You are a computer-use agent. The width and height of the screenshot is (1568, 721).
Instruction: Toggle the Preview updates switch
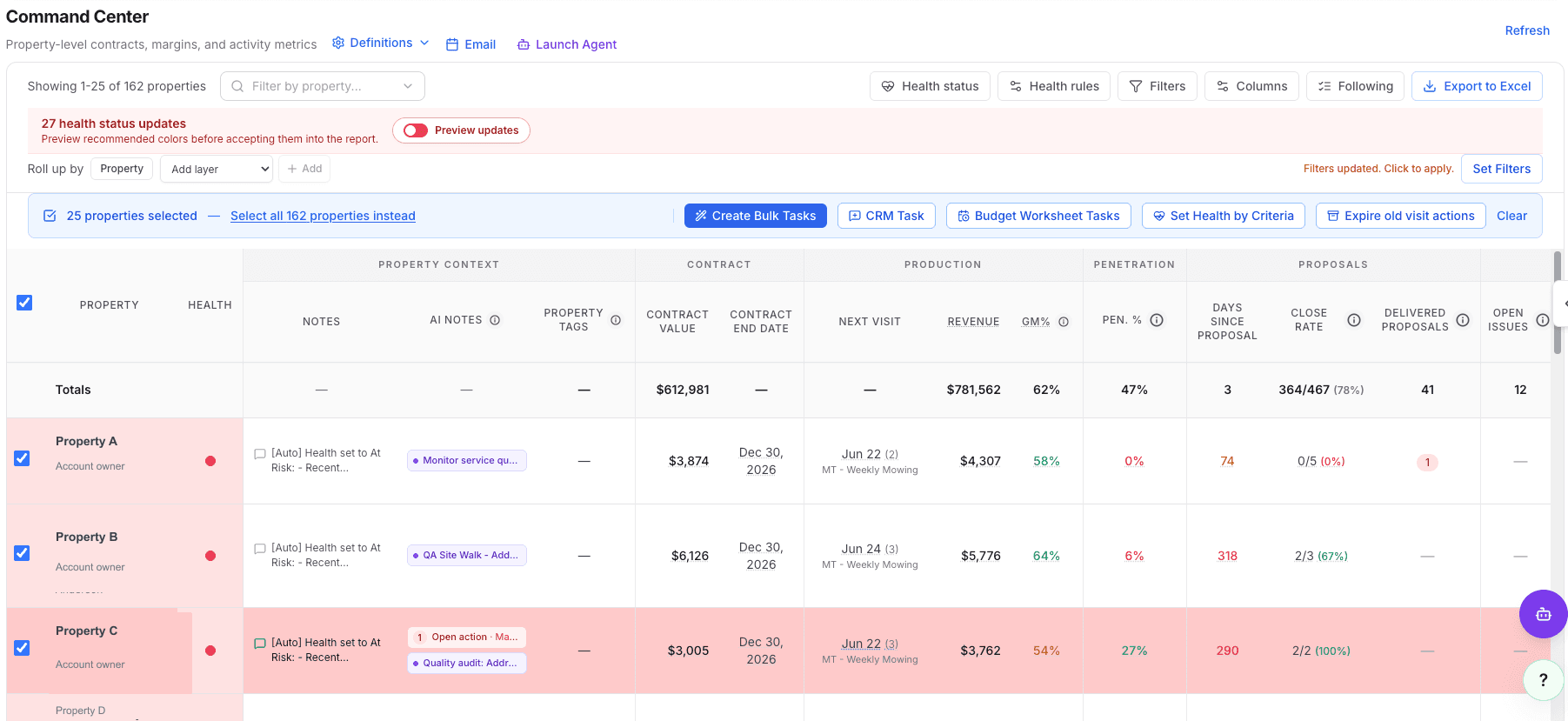point(416,130)
